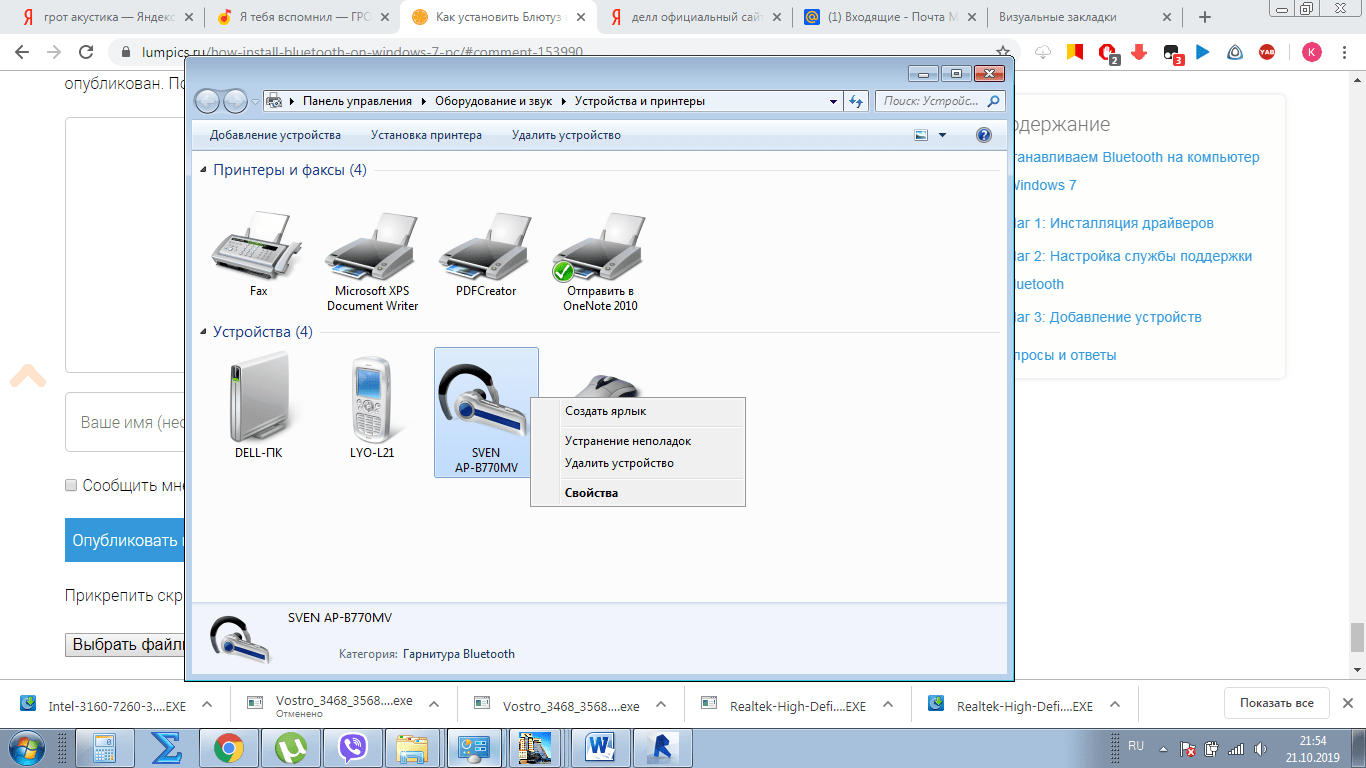1366x768 pixels.
Task: Open uTorrent from the taskbar
Action: point(291,748)
